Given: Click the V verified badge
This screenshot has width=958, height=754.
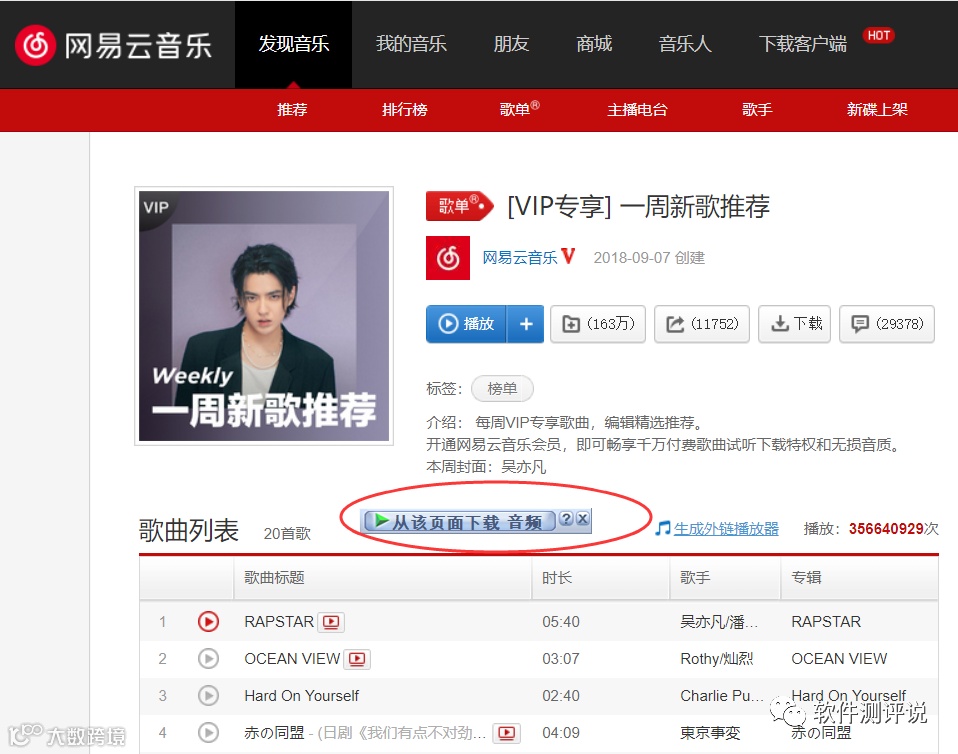Looking at the screenshot, I should pos(568,257).
